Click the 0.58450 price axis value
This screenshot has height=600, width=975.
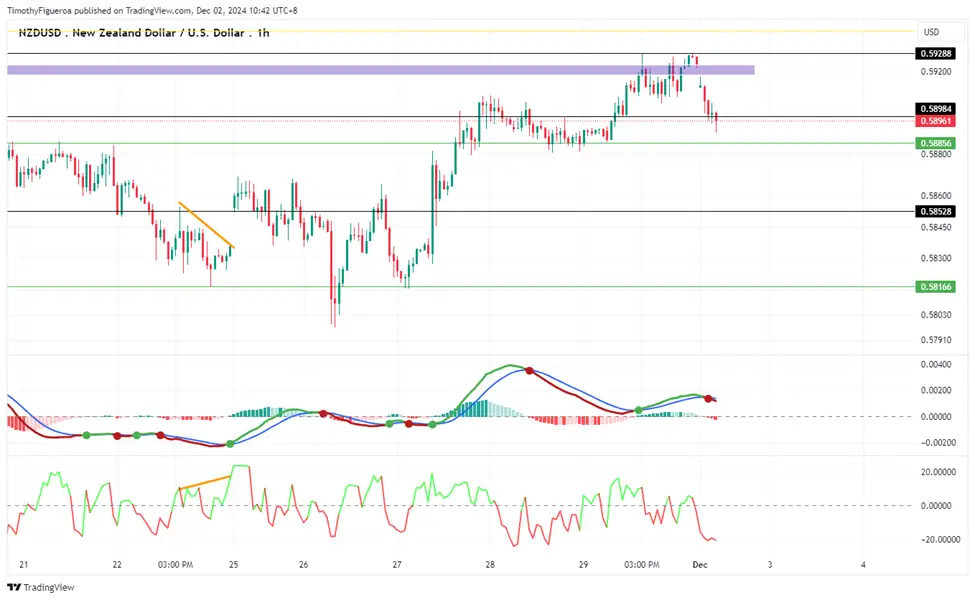click(x=936, y=228)
